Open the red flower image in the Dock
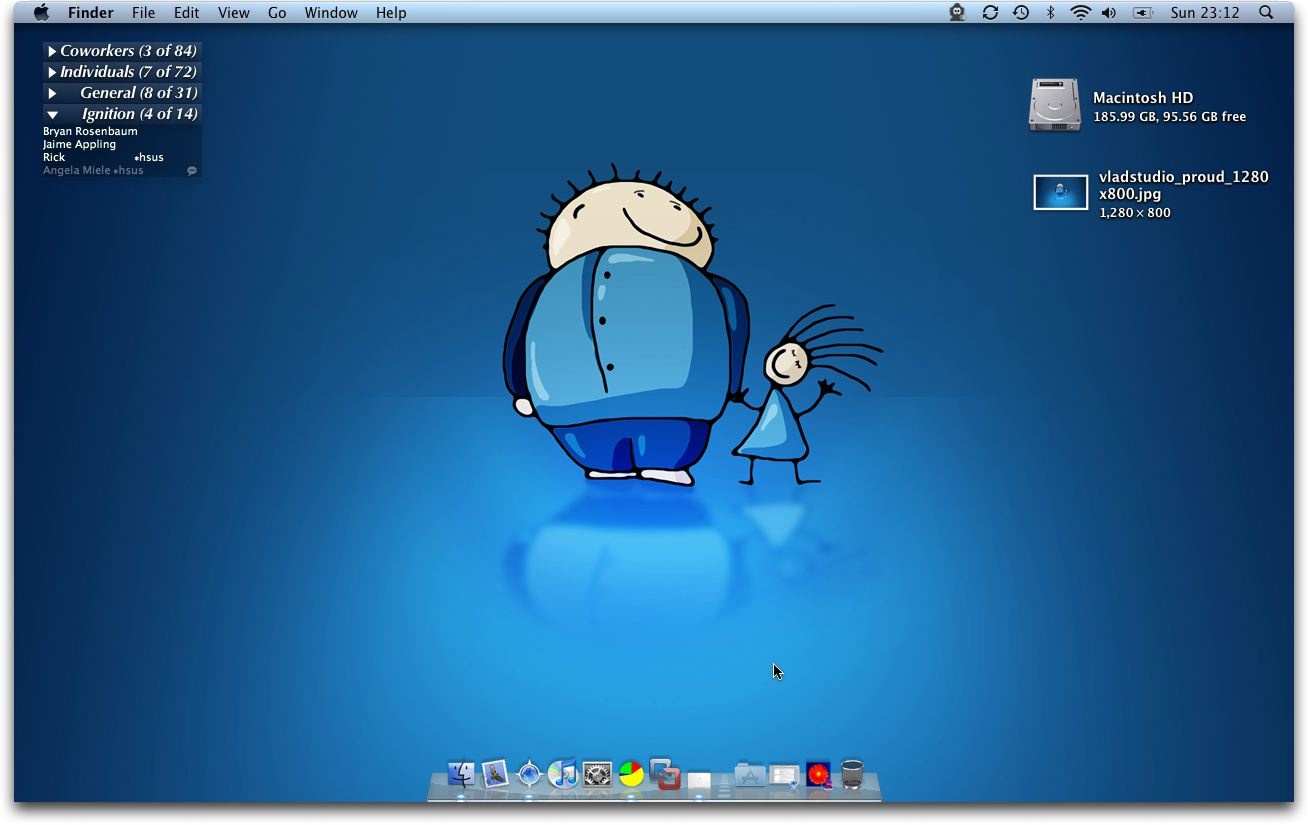This screenshot has width=1308, height=825. point(818,774)
